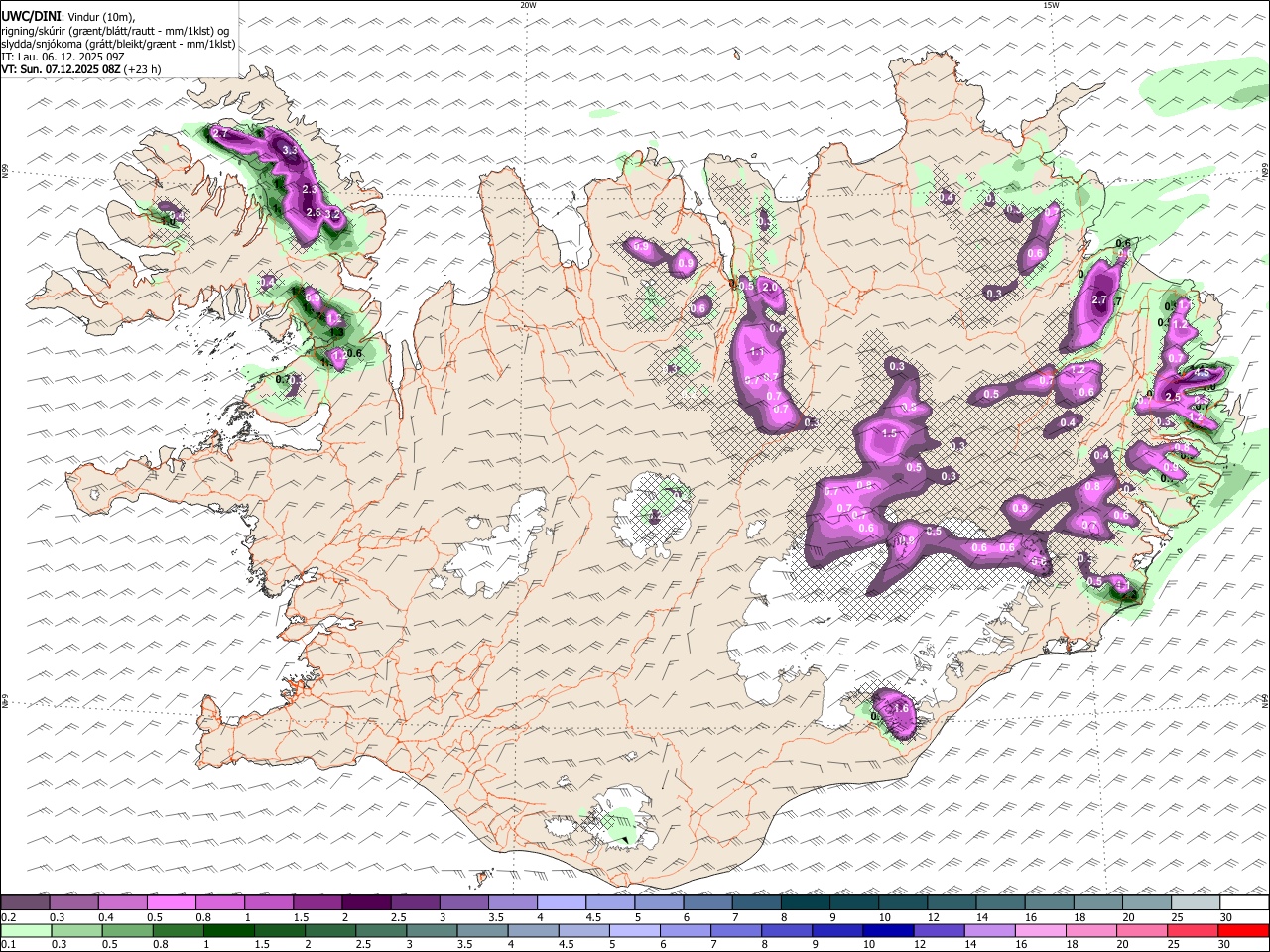The image size is (1270, 952).
Task: Click the '1.1' value on the northern snow band
Action: point(756,352)
